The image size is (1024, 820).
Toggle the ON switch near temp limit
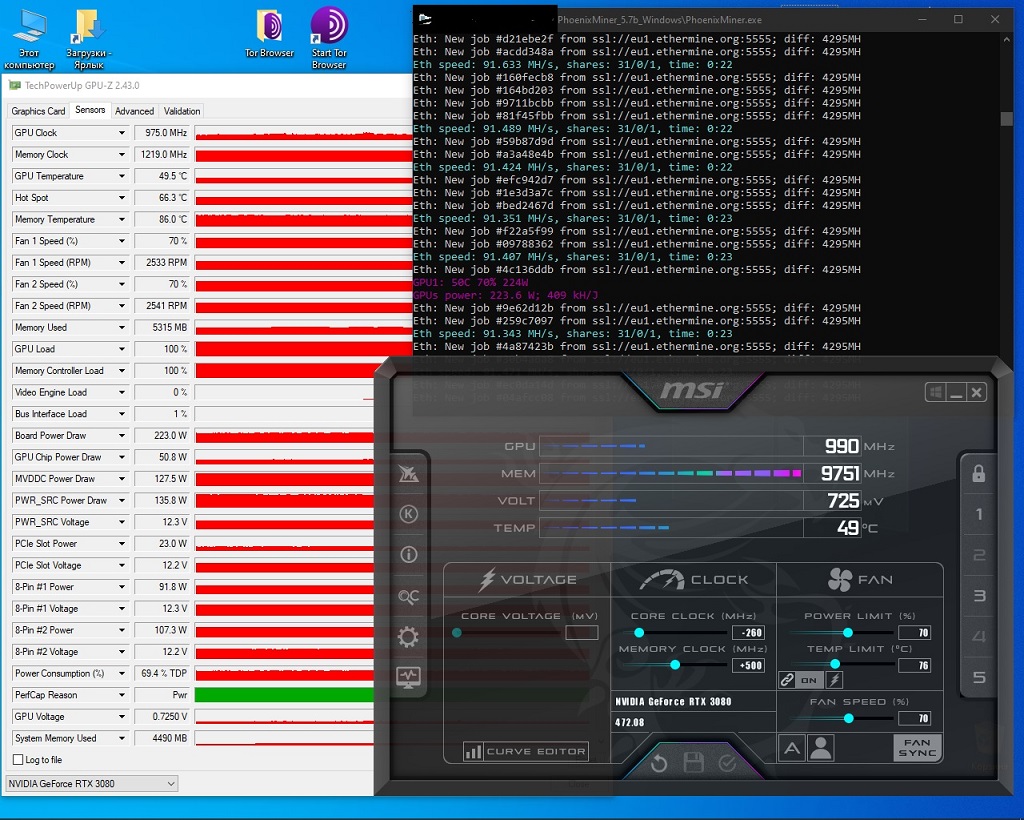pyautogui.click(x=809, y=680)
